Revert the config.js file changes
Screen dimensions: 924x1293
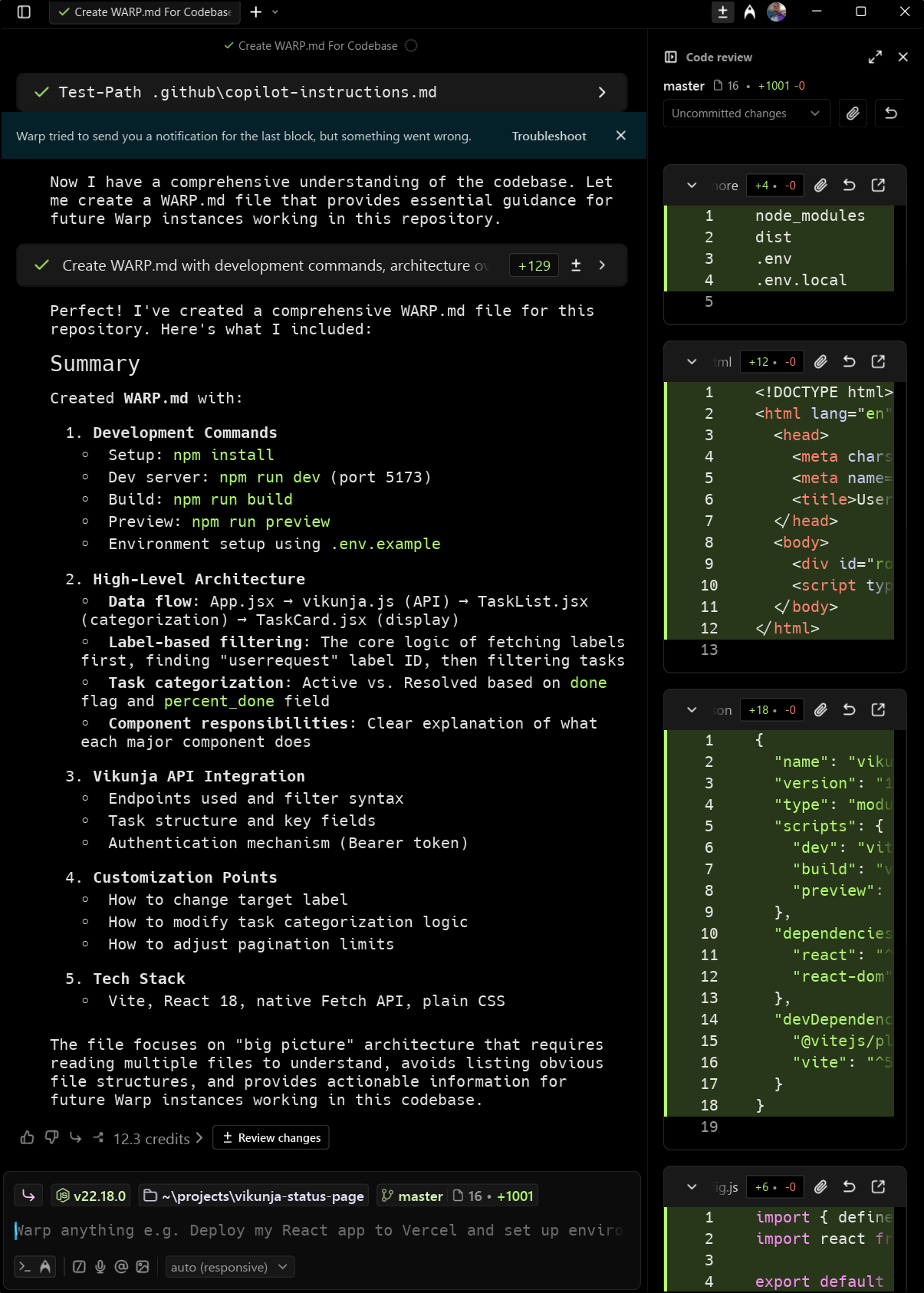click(x=849, y=1186)
